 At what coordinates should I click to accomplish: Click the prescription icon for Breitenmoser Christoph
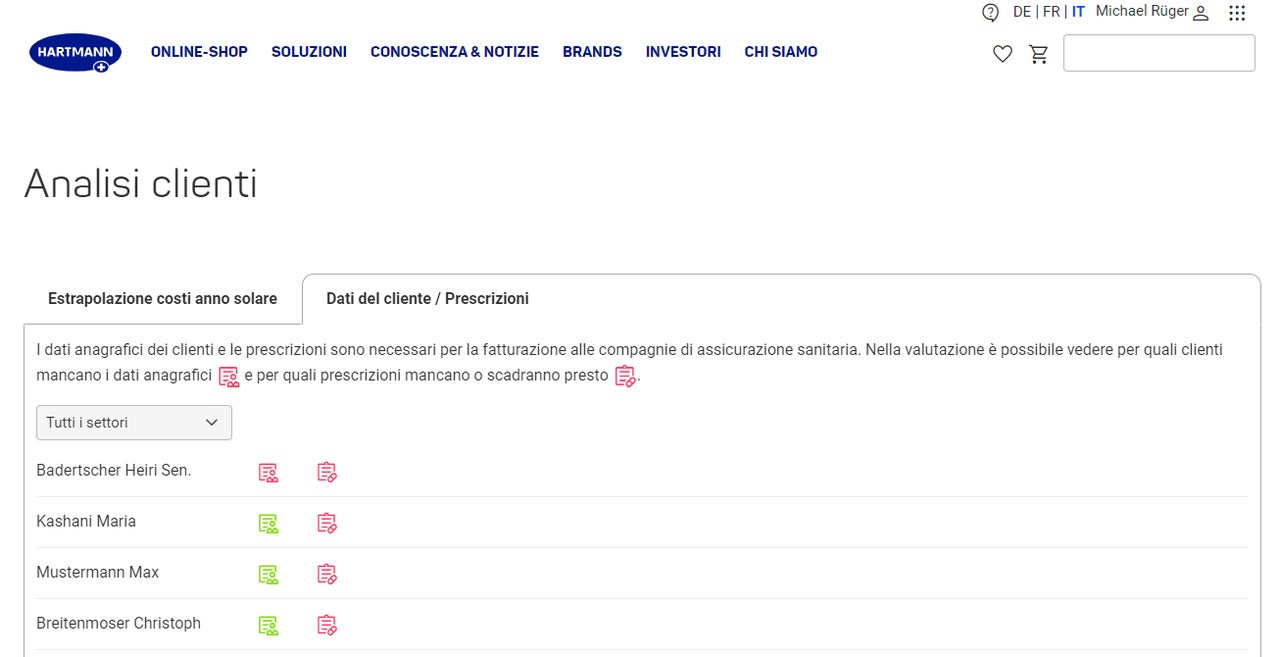pos(327,625)
